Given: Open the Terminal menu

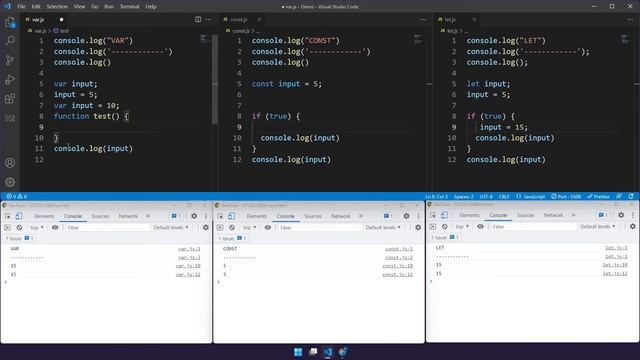Looking at the screenshot, I should point(129,7).
